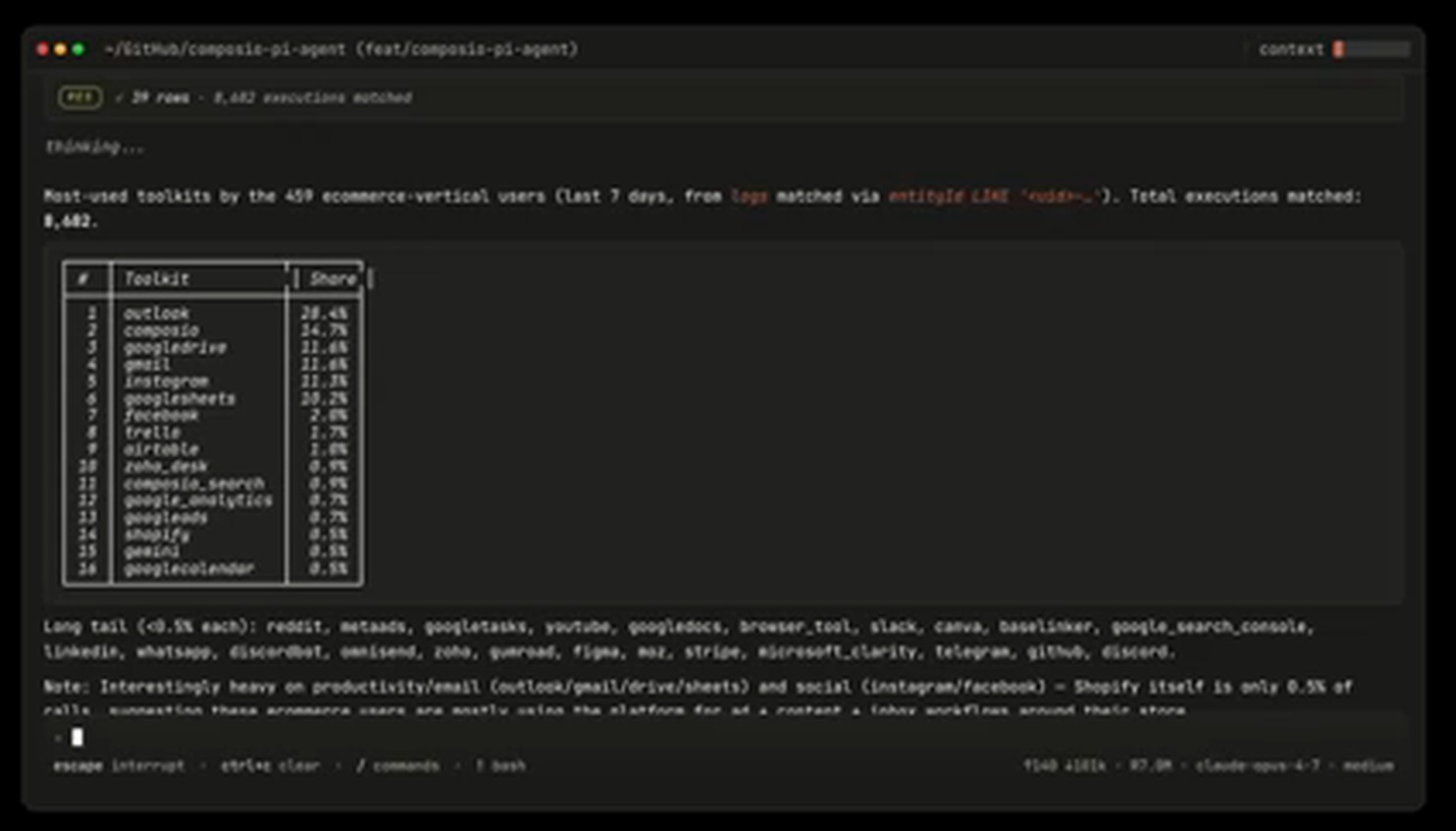Select the 'googlesheets' table cell
This screenshot has height=831, width=1456.
point(180,398)
